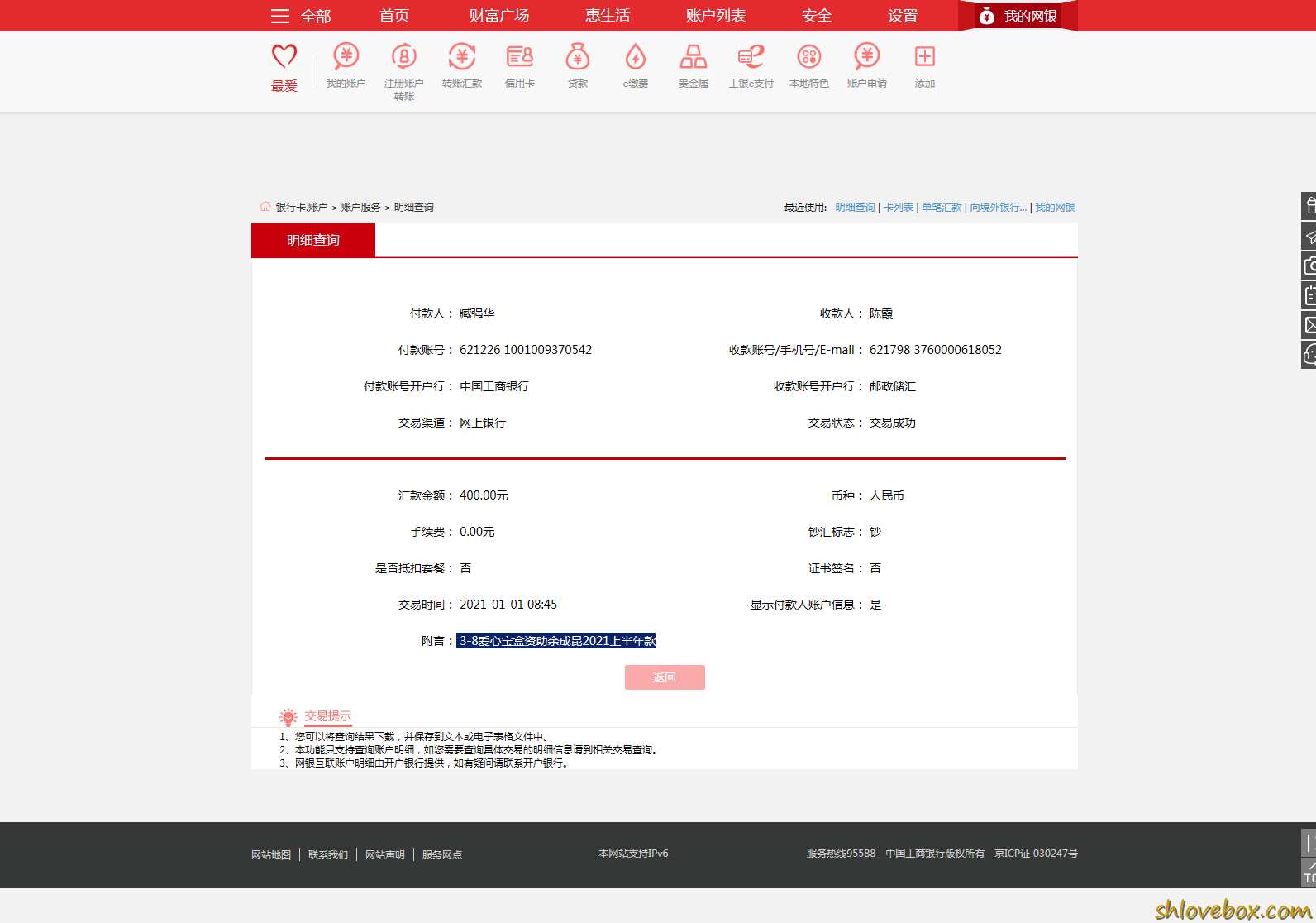Click the payee account 621798 3760000618052
1316x923 pixels.
click(x=936, y=350)
